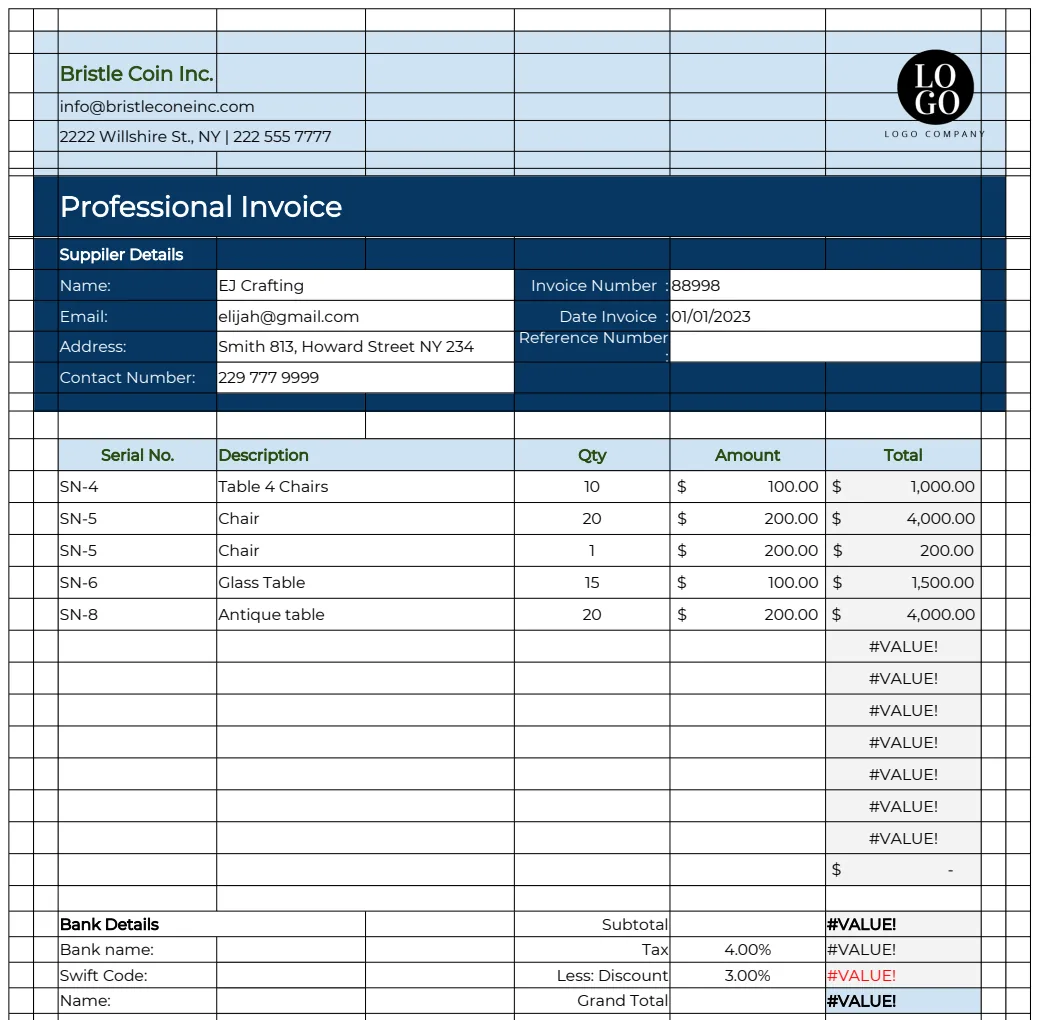Select the 1,000.00 total cell

click(x=903, y=486)
